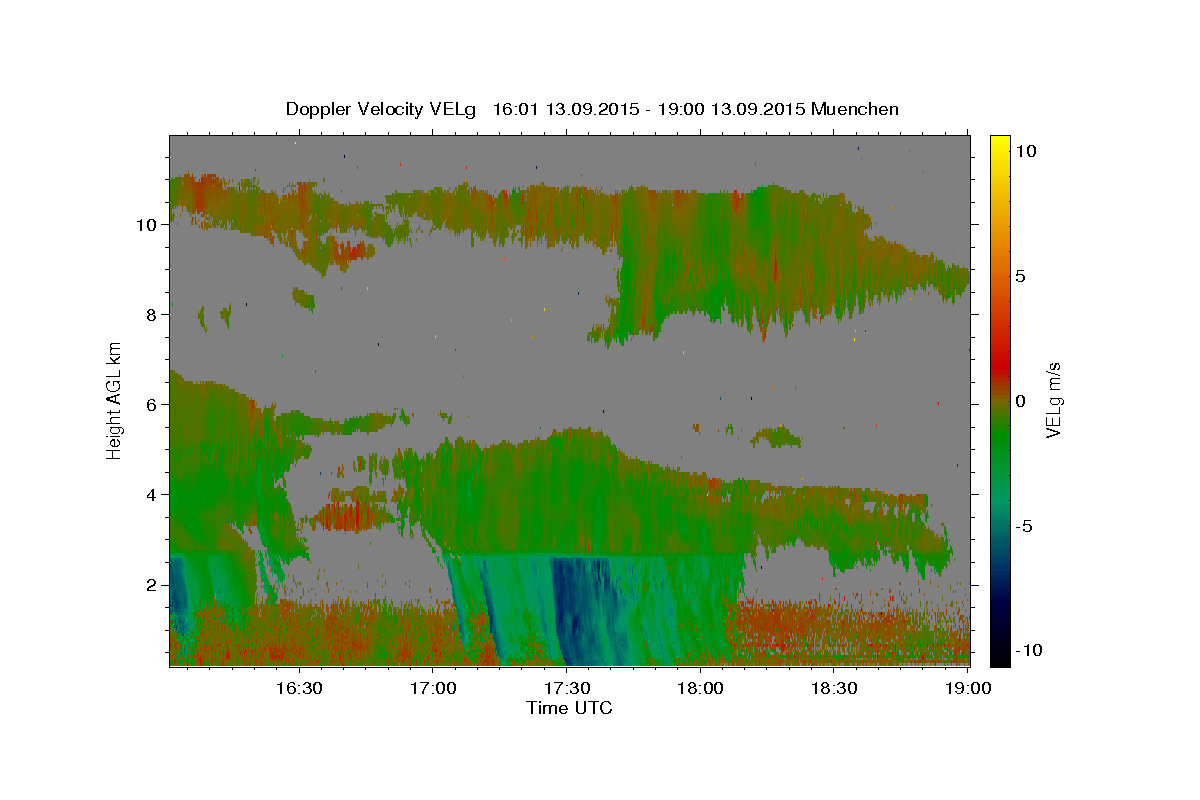Viewport: 1200px width, 800px height.
Task: Click the plot title 'Doppler Velocity VELg'
Action: point(383,109)
